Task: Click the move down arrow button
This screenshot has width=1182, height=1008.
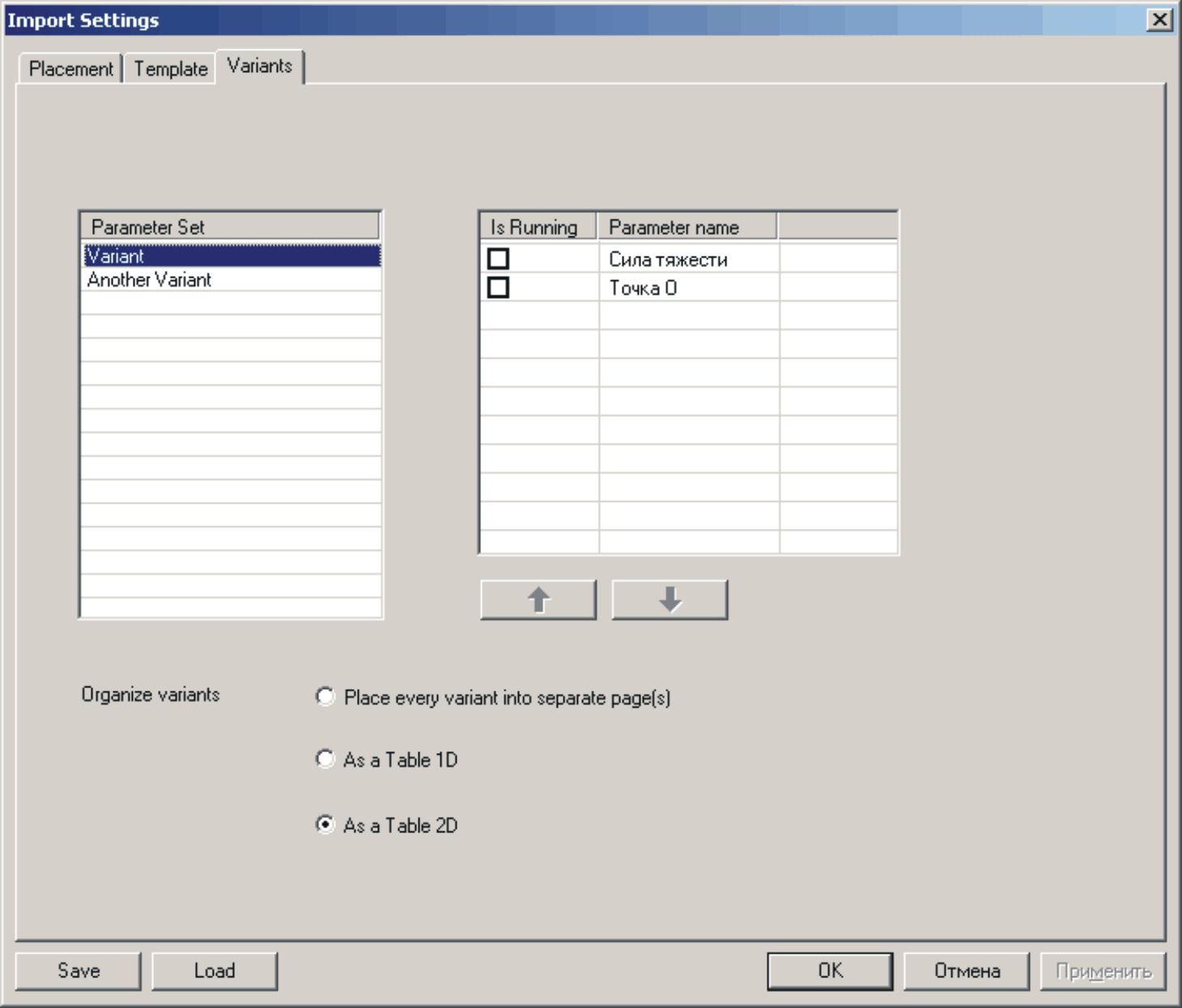Action: pyautogui.click(x=670, y=600)
